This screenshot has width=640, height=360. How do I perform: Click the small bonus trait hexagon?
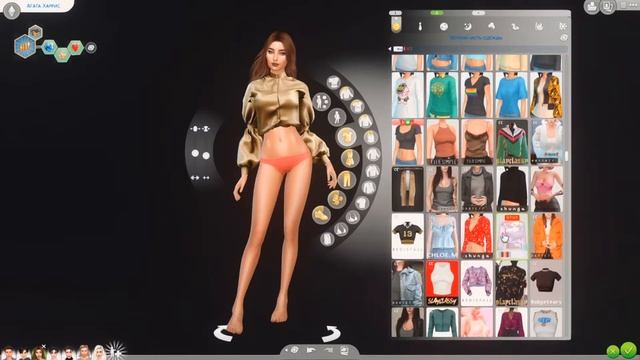tap(35, 32)
